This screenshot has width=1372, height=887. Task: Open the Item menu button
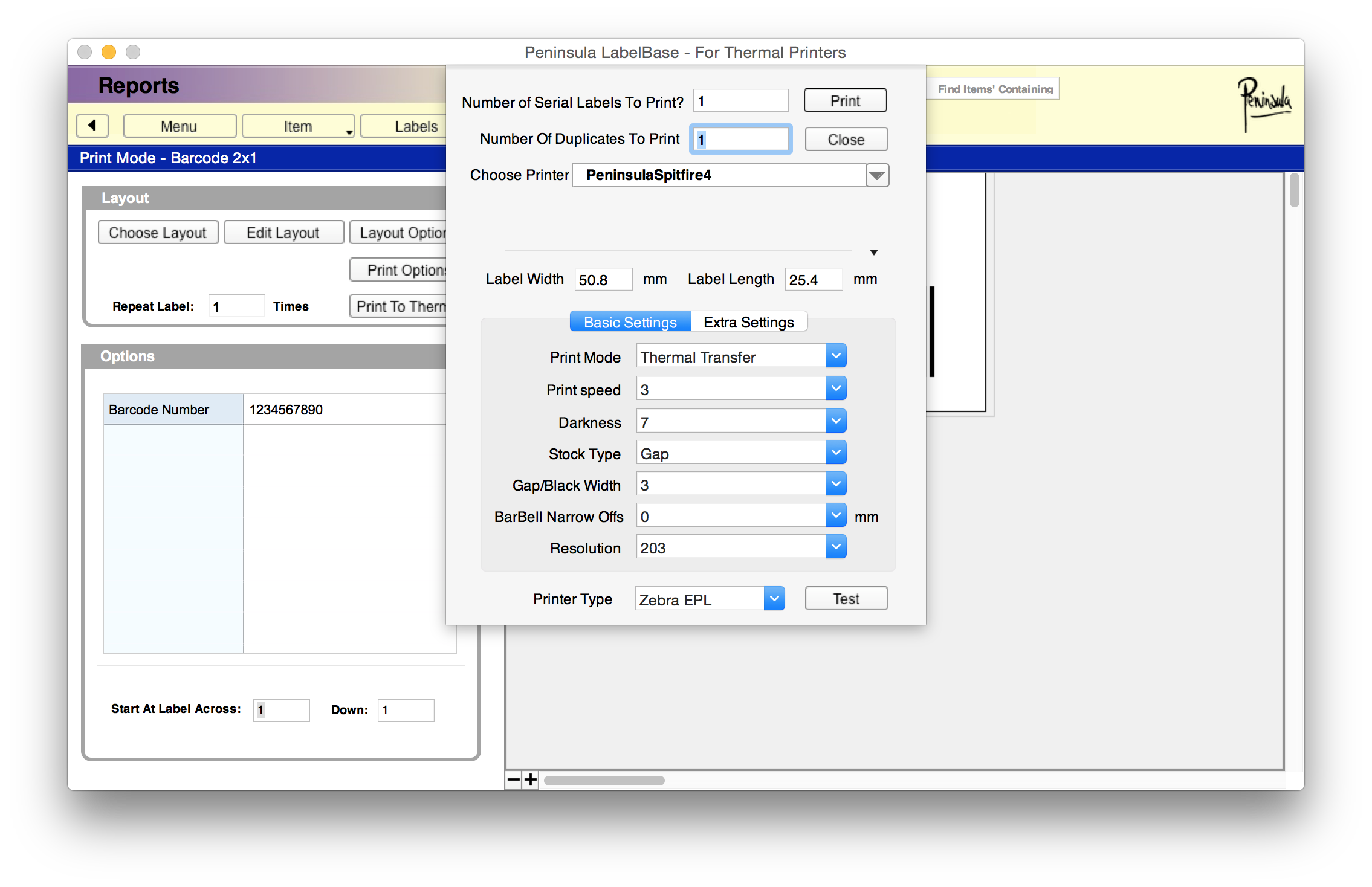click(x=298, y=126)
